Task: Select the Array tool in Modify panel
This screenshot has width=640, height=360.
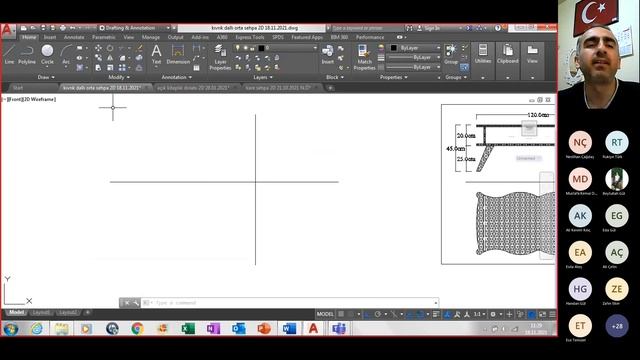Action: 122,68
